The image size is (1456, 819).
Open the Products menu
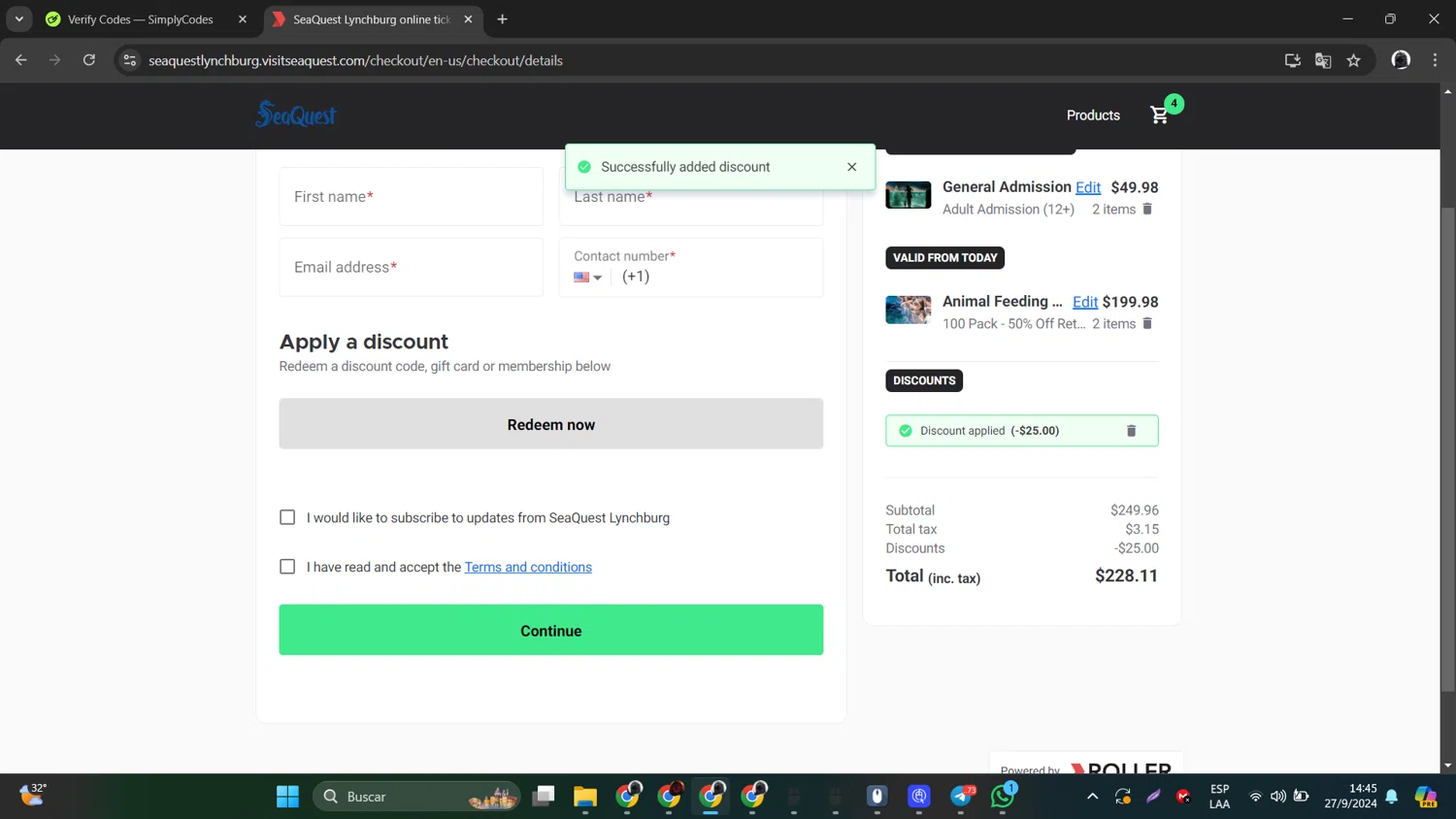pyautogui.click(x=1093, y=115)
